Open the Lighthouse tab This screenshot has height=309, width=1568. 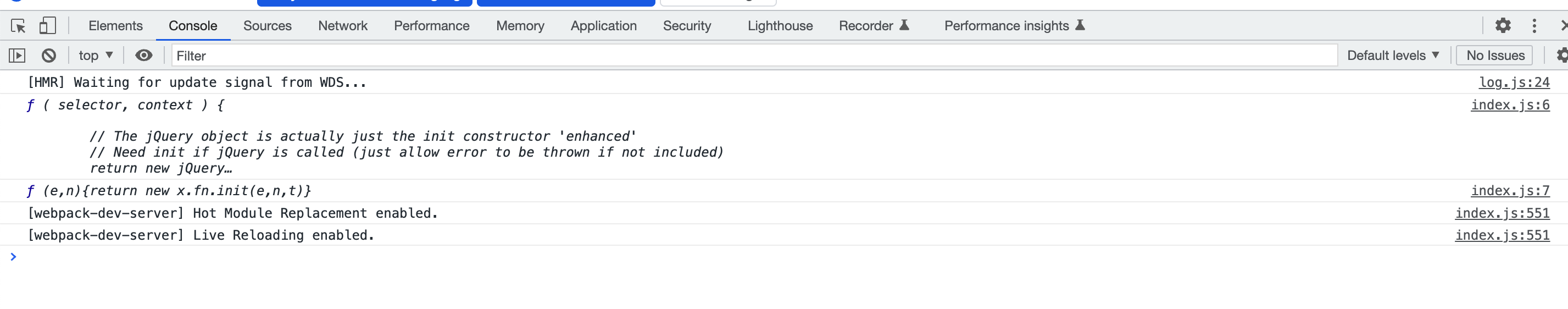pyautogui.click(x=780, y=26)
